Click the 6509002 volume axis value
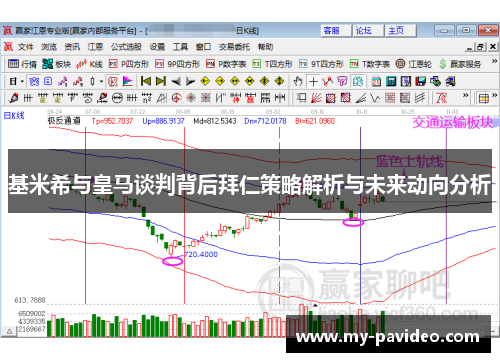This screenshot has width=500, height=362. click(32, 314)
